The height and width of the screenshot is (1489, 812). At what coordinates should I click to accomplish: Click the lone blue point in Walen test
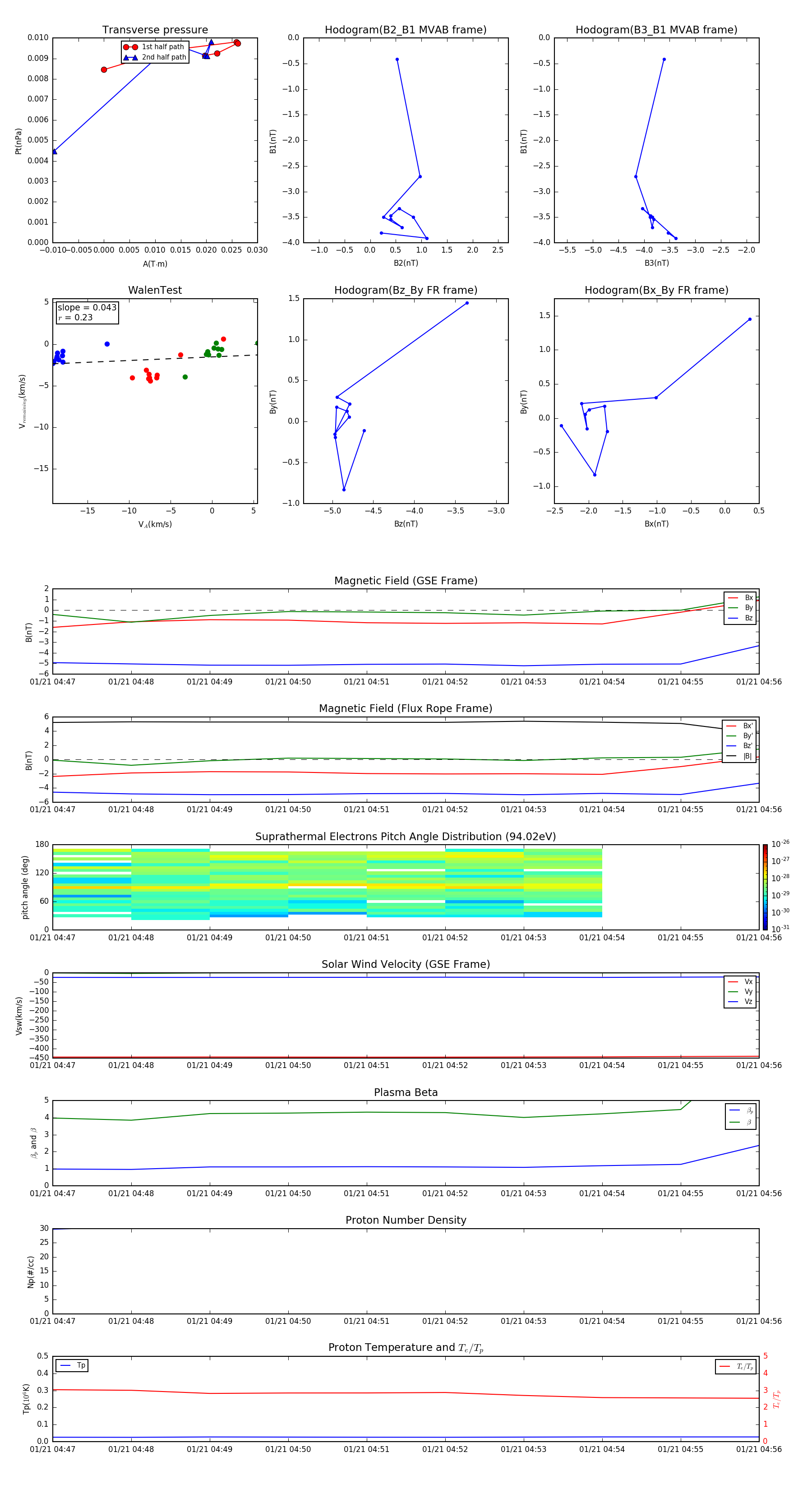[107, 344]
